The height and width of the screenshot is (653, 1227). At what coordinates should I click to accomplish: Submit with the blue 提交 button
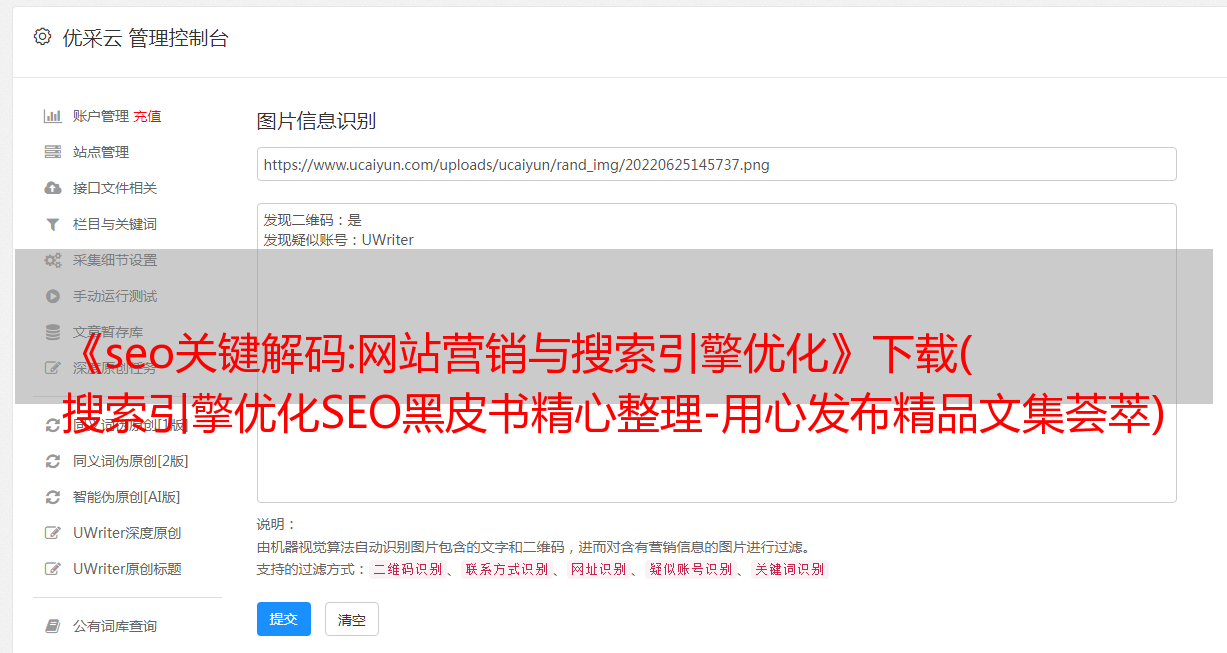284,619
